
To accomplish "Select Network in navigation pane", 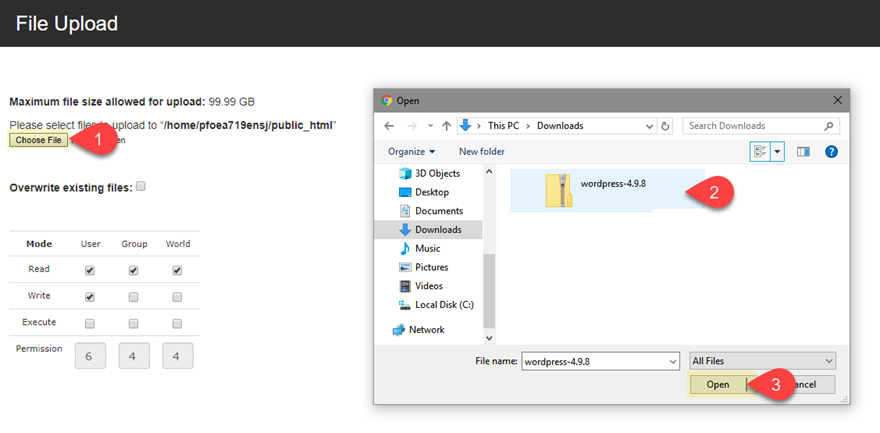I will pos(419,330).
